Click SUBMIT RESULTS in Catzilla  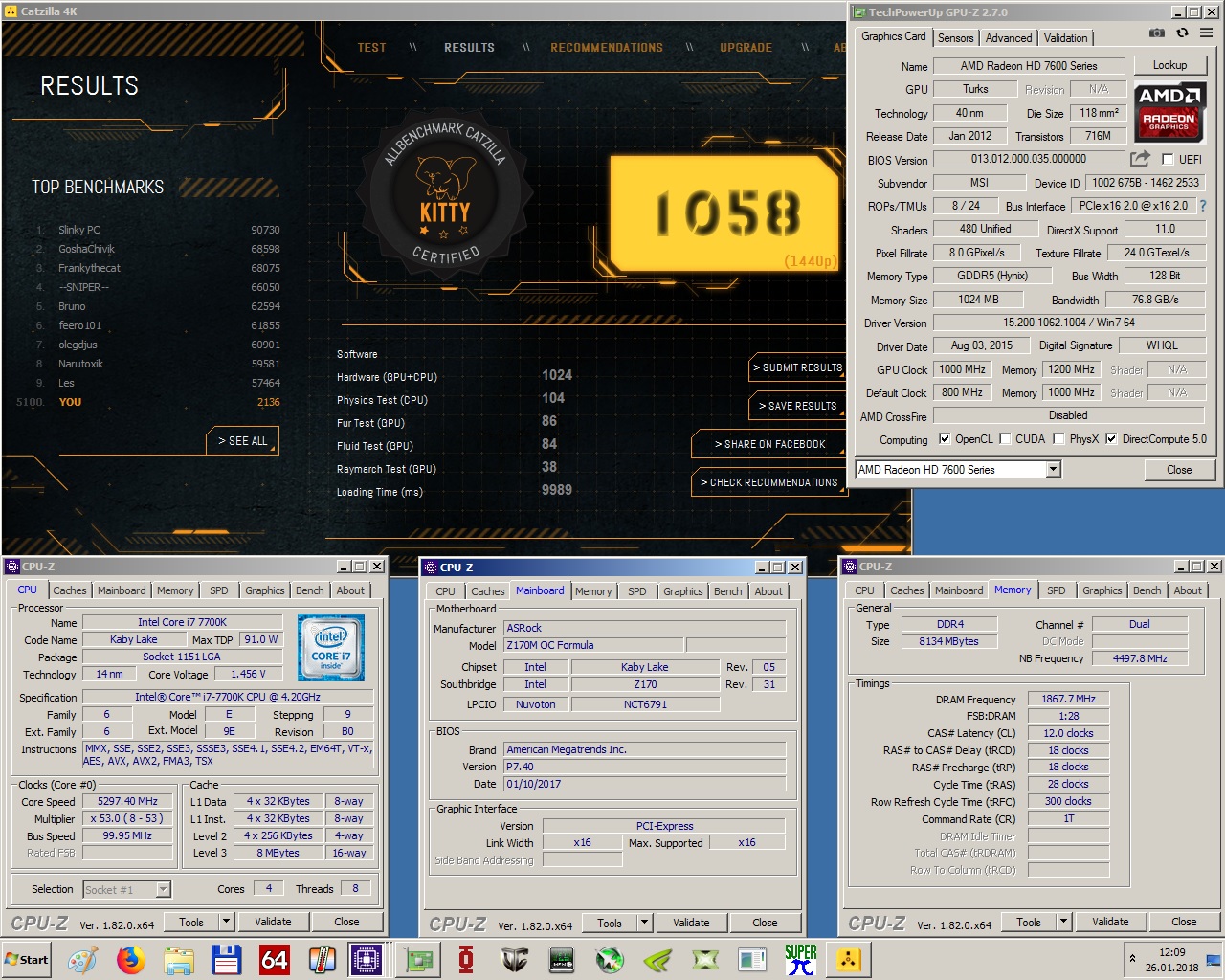797,367
